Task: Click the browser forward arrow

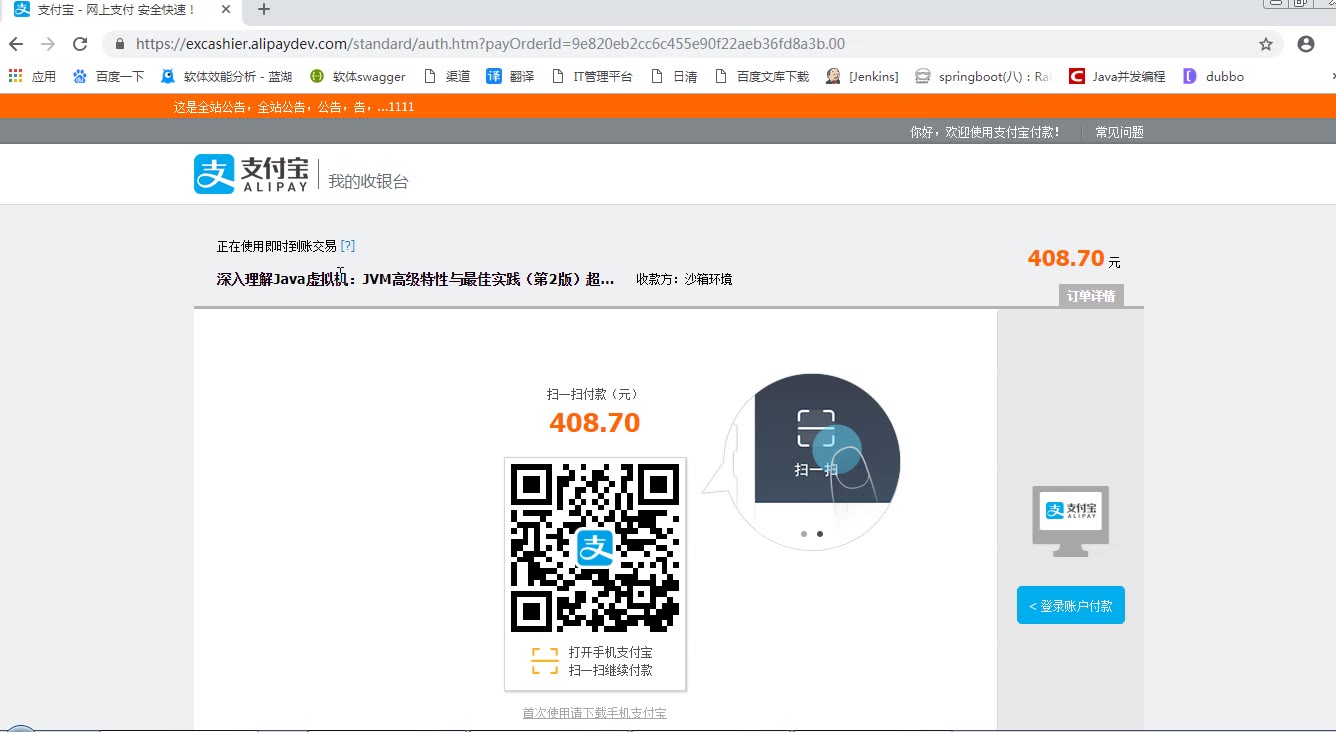Action: (x=48, y=44)
